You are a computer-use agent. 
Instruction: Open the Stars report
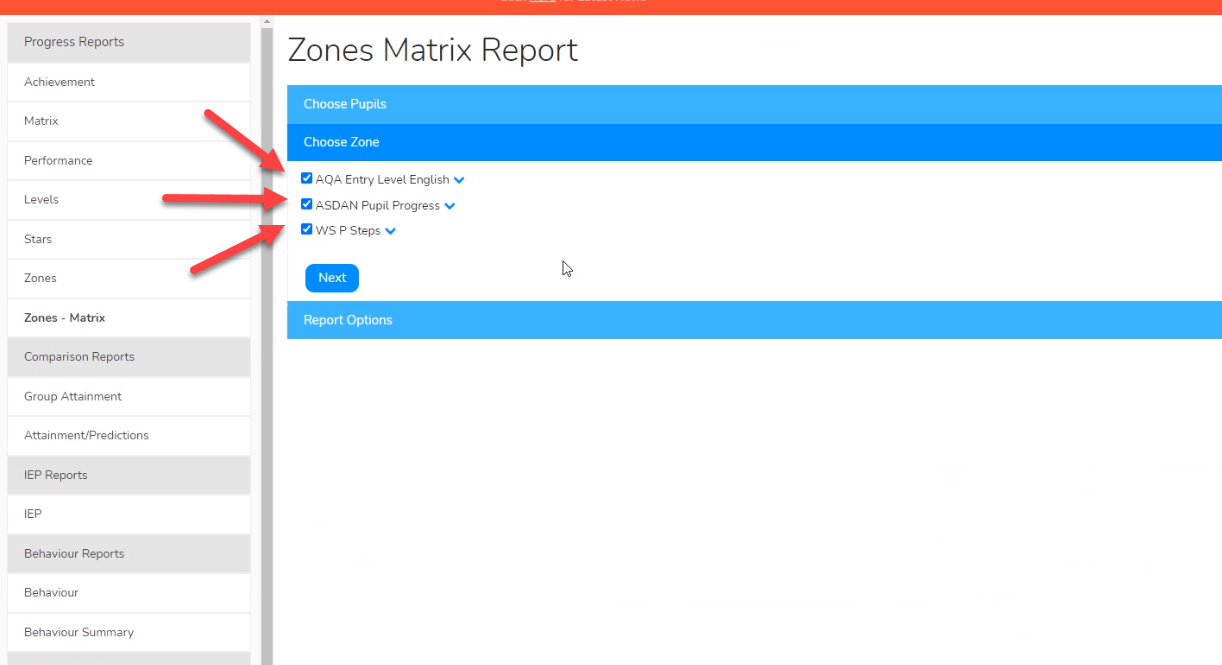pos(38,238)
